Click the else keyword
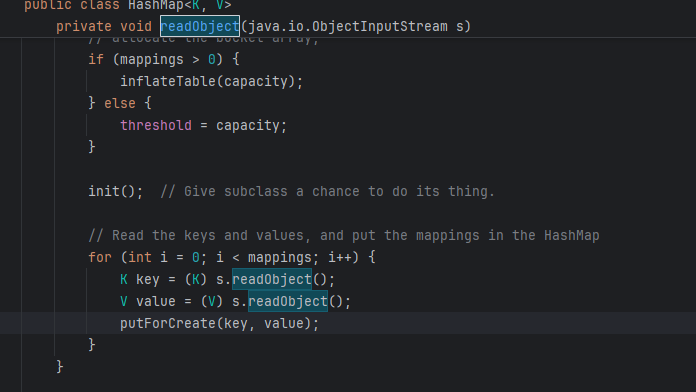Viewport: 696px width, 392px height. 120,103
